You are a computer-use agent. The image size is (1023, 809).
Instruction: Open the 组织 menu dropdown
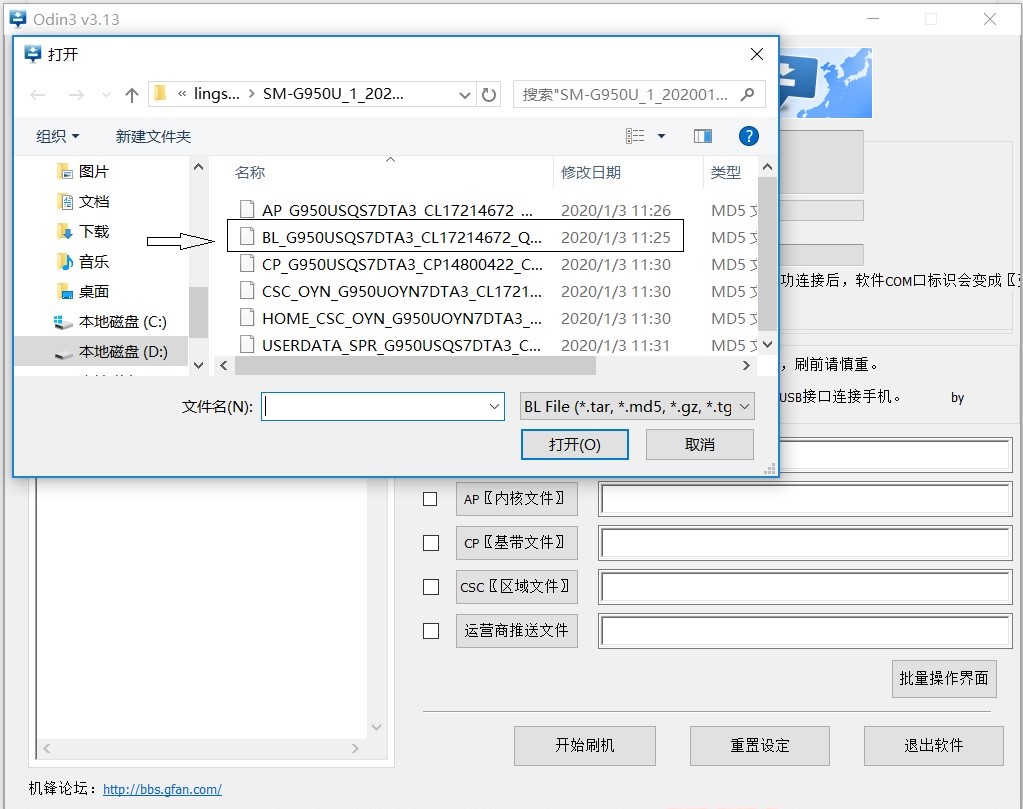point(57,136)
